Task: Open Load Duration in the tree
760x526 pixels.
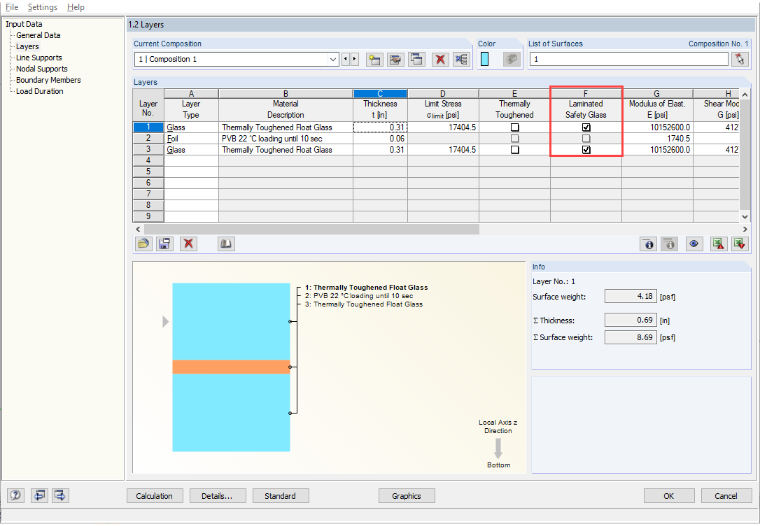Action: [x=40, y=91]
